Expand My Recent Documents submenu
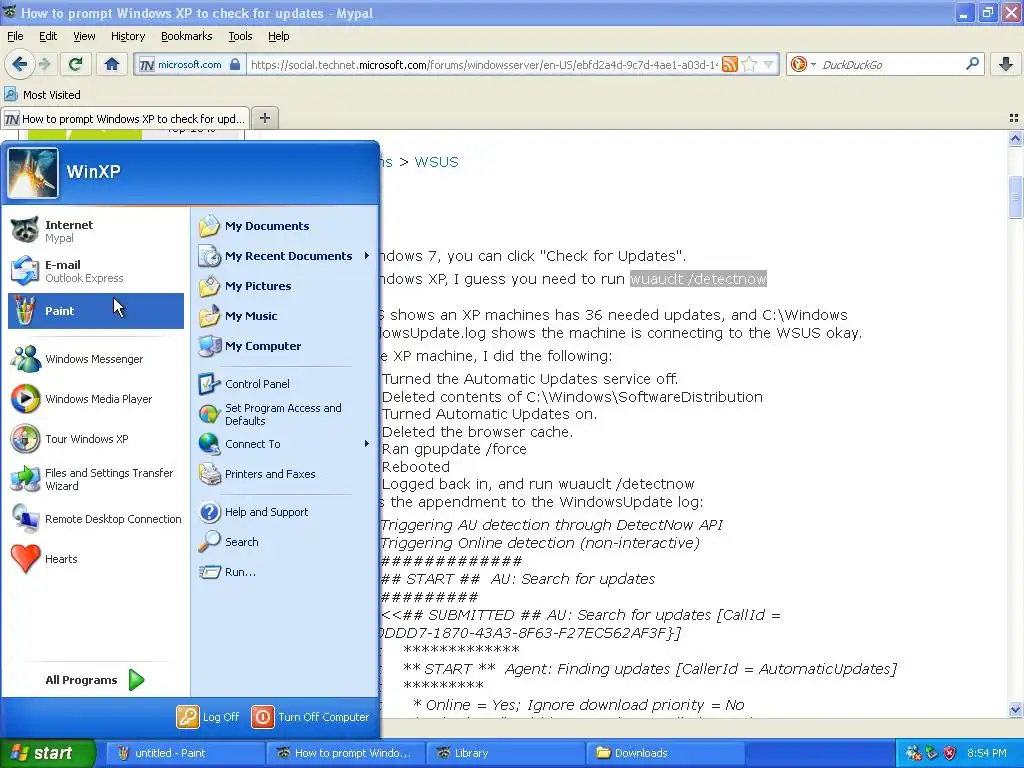Image resolution: width=1024 pixels, height=768 pixels. [285, 256]
